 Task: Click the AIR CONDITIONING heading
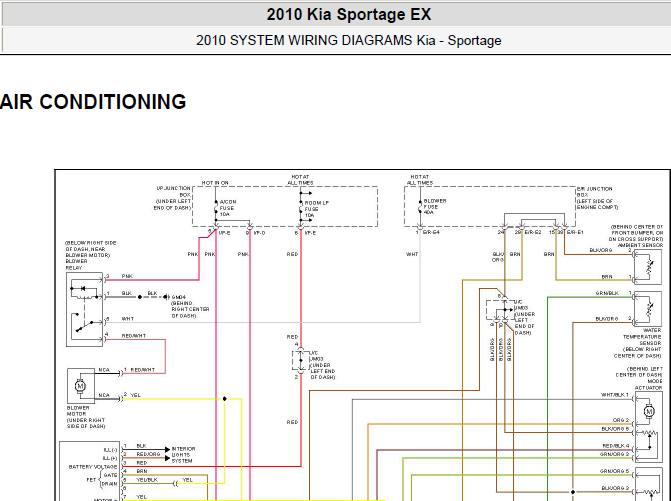pos(93,102)
